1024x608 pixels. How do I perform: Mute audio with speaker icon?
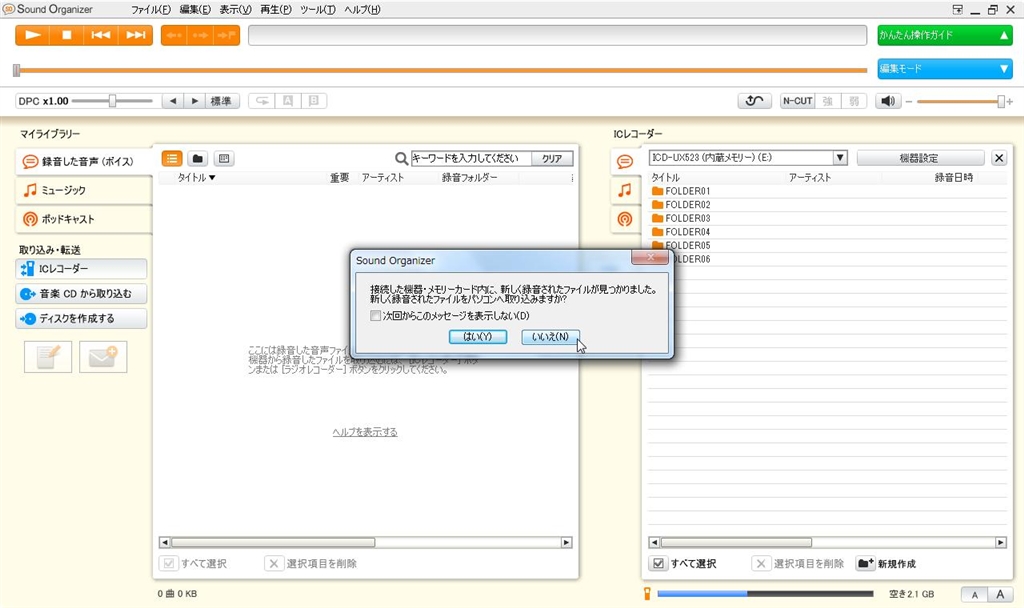[x=888, y=101]
